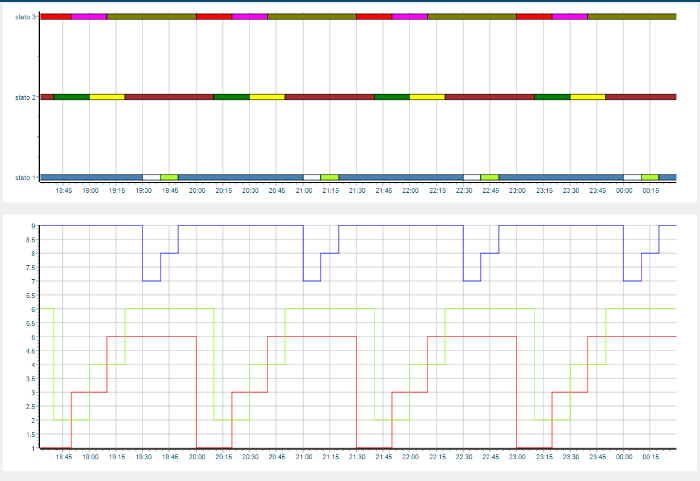Image resolution: width=700 pixels, height=481 pixels.
Task: Select first magenta segment in stato 3 row
Action: pyautogui.click(x=89, y=17)
